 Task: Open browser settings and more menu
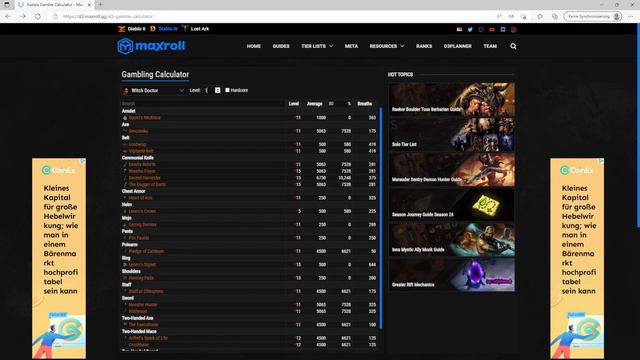click(x=631, y=16)
